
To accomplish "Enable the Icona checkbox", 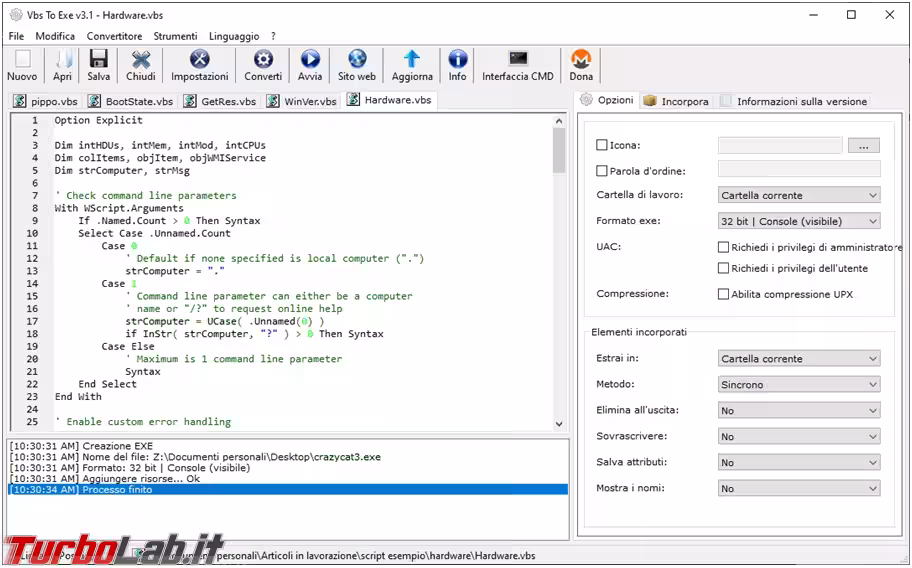I will click(602, 146).
